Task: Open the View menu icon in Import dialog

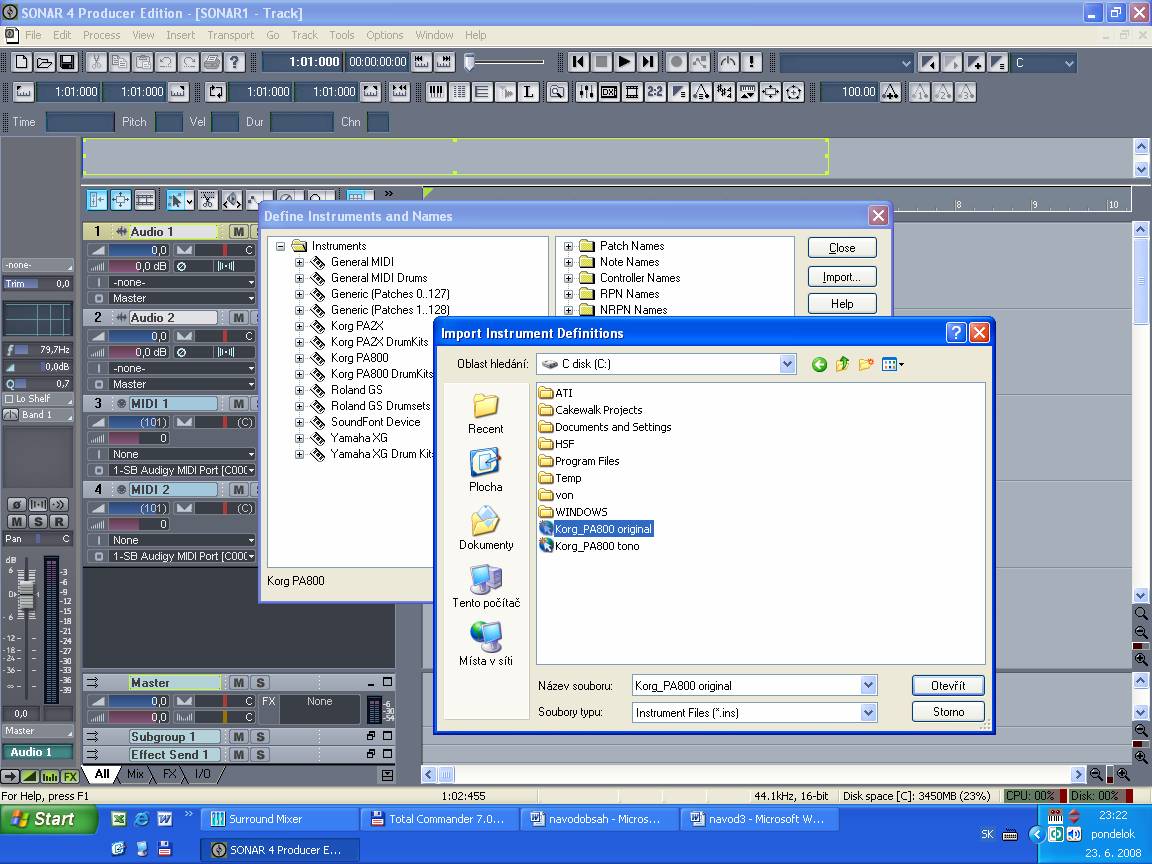Action: [892, 364]
